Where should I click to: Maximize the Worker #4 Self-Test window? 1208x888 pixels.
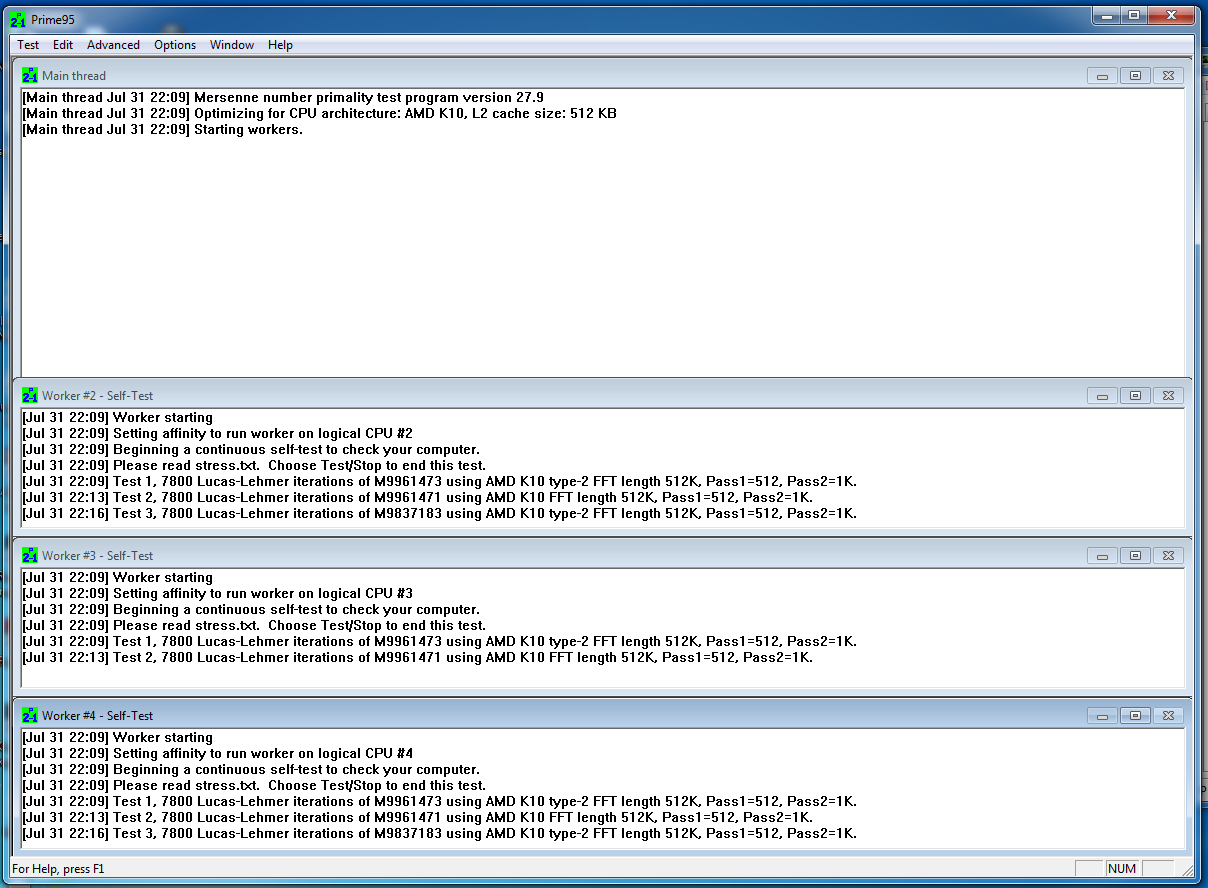click(1135, 716)
